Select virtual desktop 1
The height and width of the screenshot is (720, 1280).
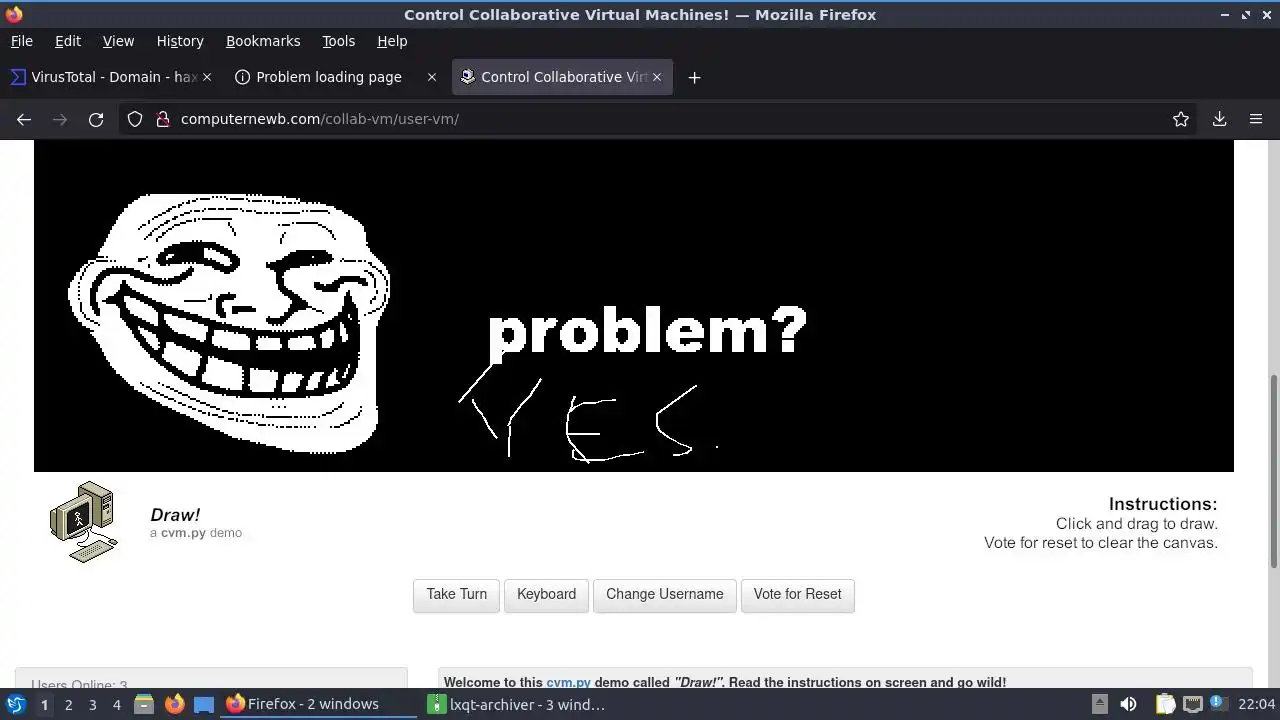click(x=44, y=704)
